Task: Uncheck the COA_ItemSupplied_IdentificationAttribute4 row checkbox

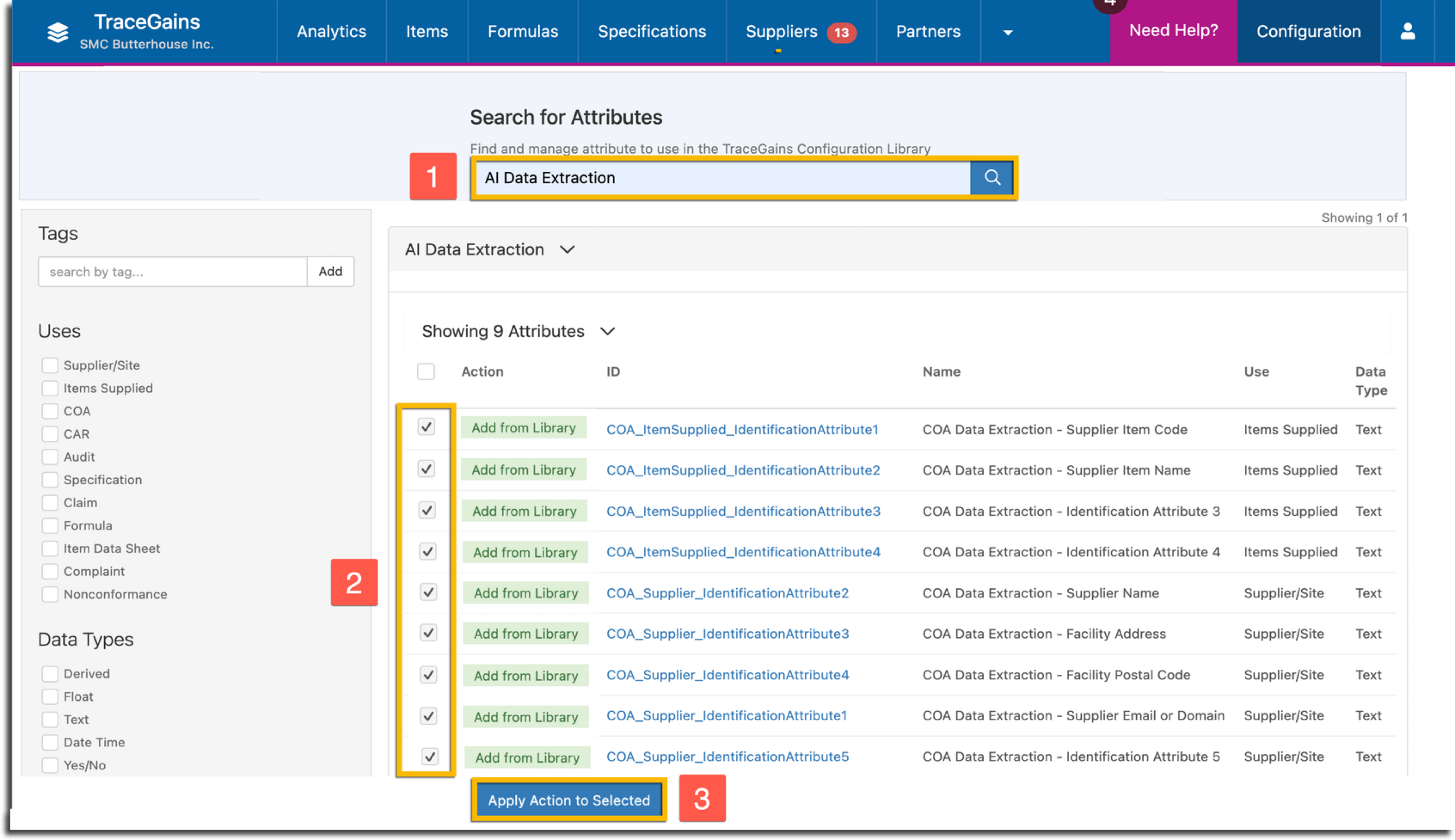Action: point(428,552)
